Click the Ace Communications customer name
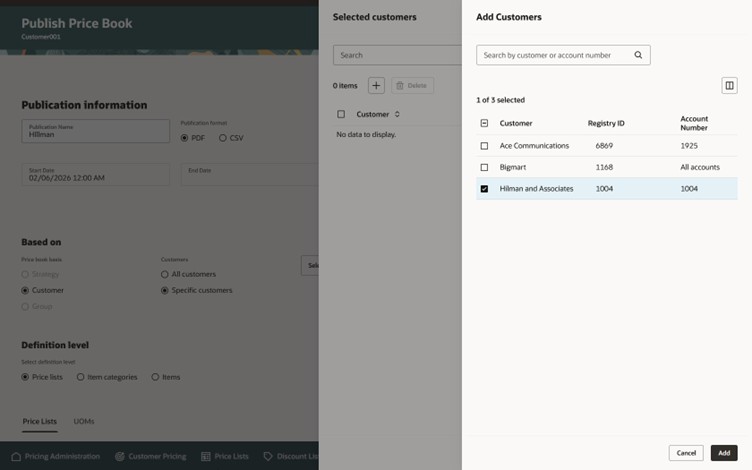The image size is (752, 470). click(534, 146)
